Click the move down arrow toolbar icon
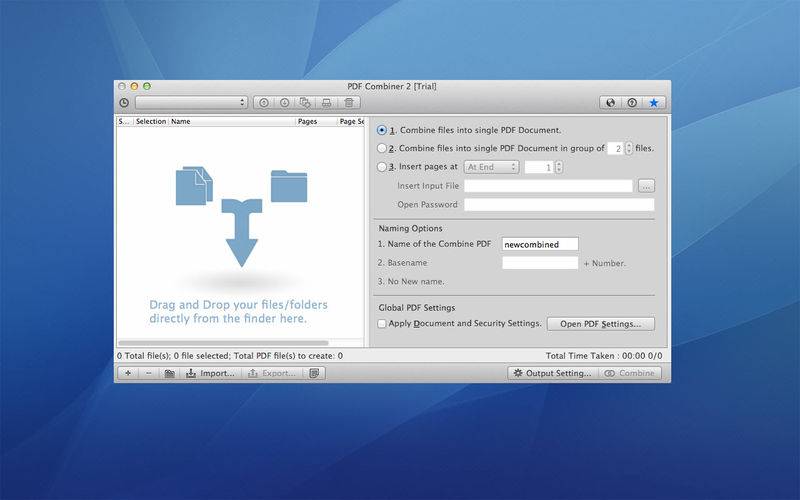 coord(285,103)
